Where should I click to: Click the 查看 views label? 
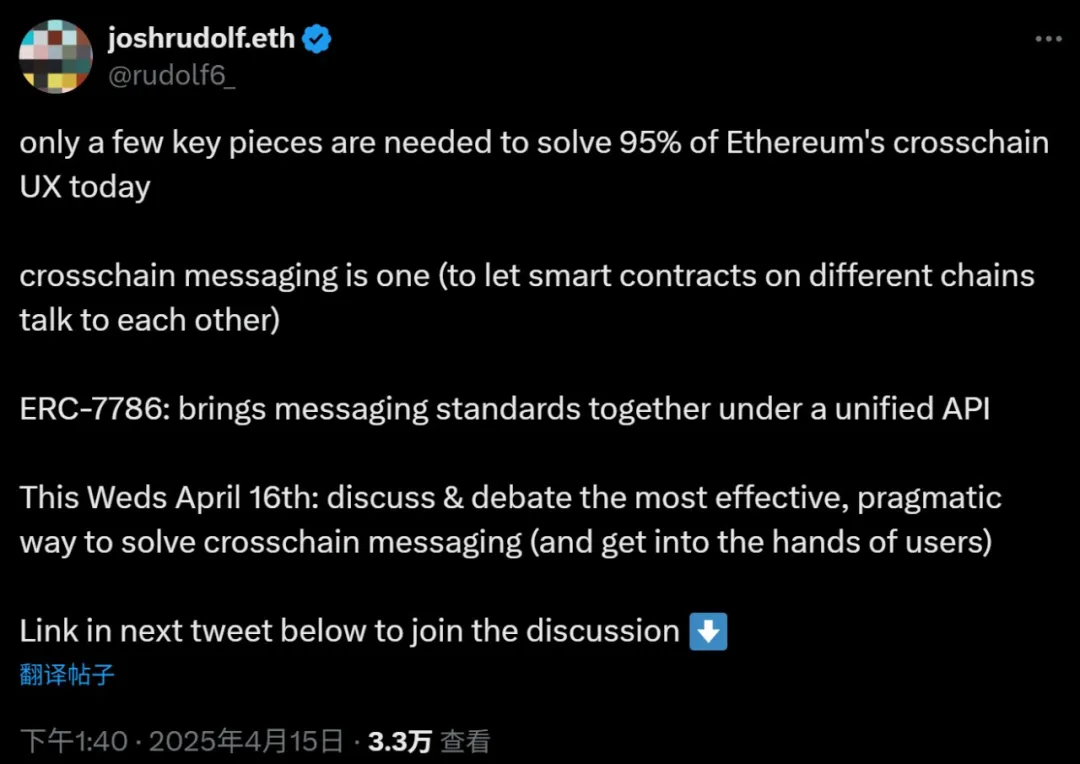(x=466, y=741)
